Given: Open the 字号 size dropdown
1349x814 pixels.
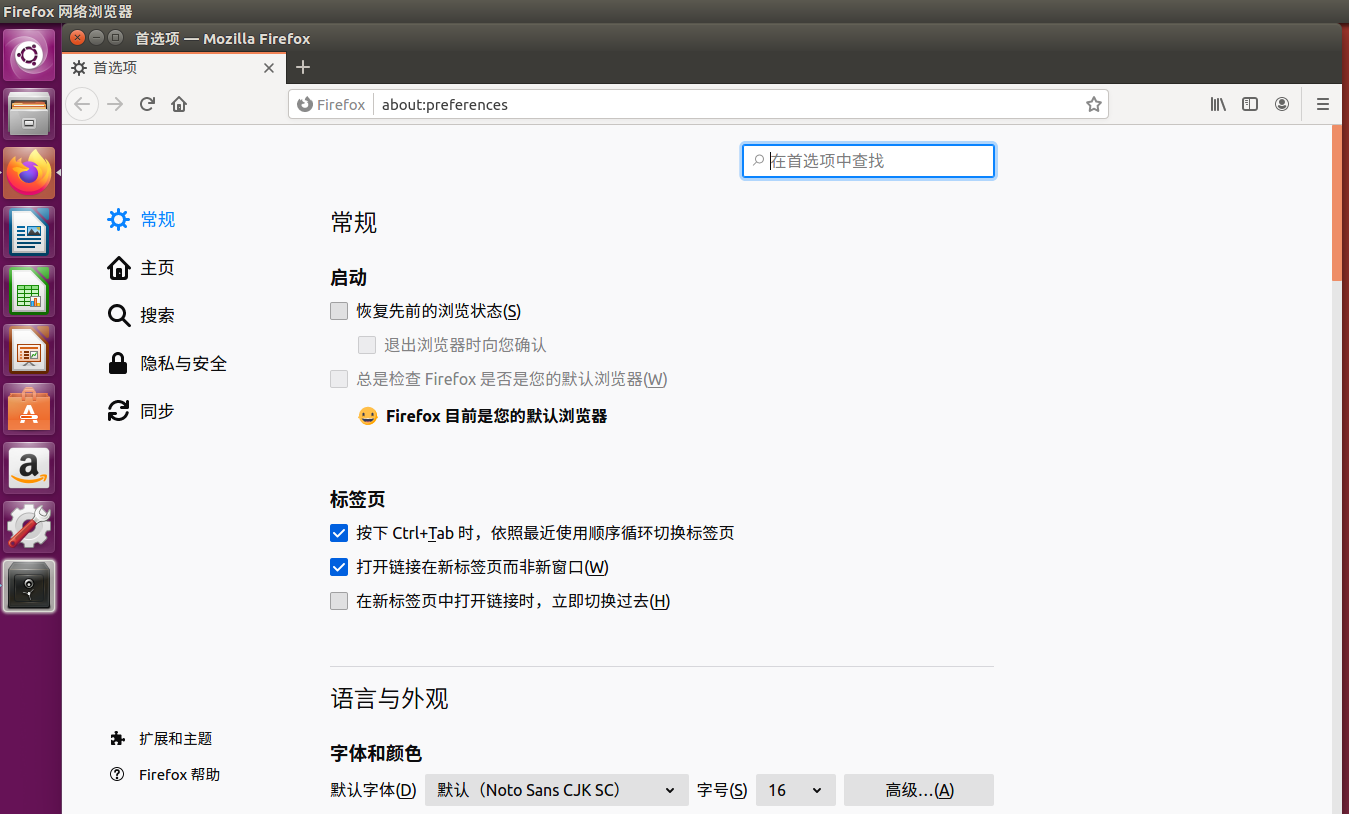Looking at the screenshot, I should coord(796,790).
